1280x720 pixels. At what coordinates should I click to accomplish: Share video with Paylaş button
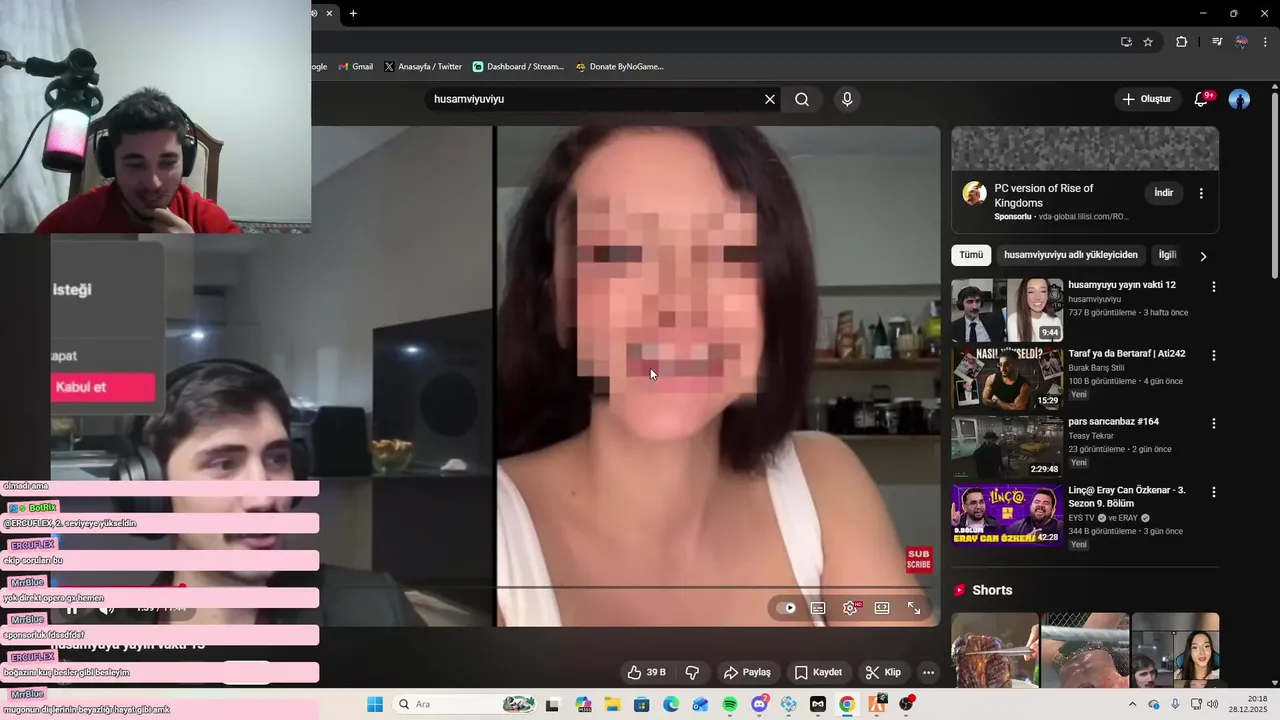[x=747, y=672]
